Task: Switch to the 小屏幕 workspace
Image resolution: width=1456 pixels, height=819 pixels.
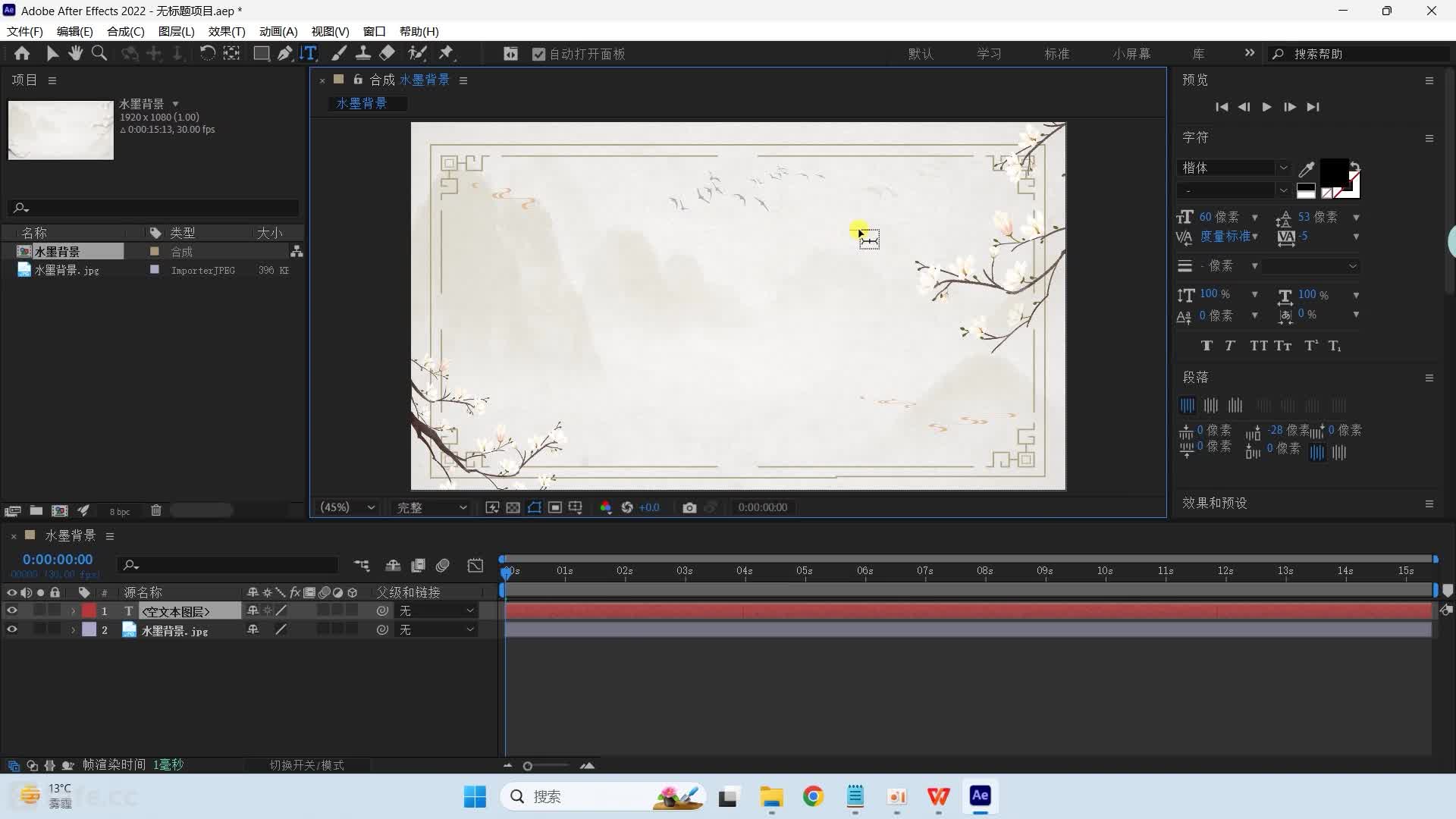Action: pos(1131,54)
